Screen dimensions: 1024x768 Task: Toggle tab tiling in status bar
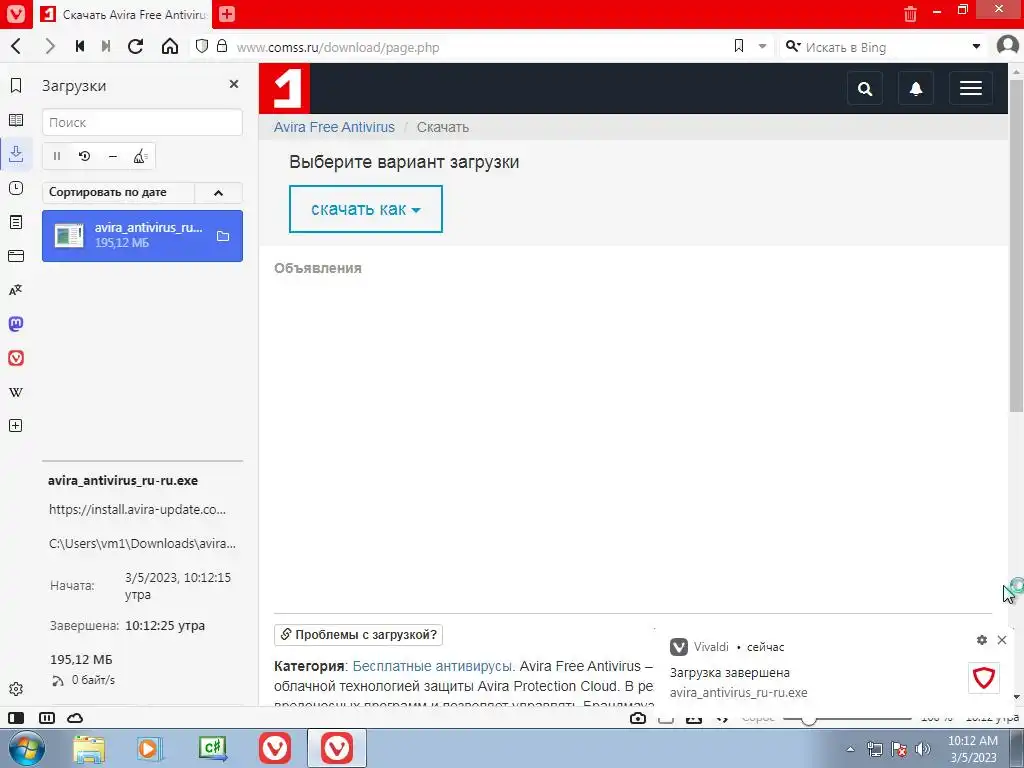tap(47, 718)
